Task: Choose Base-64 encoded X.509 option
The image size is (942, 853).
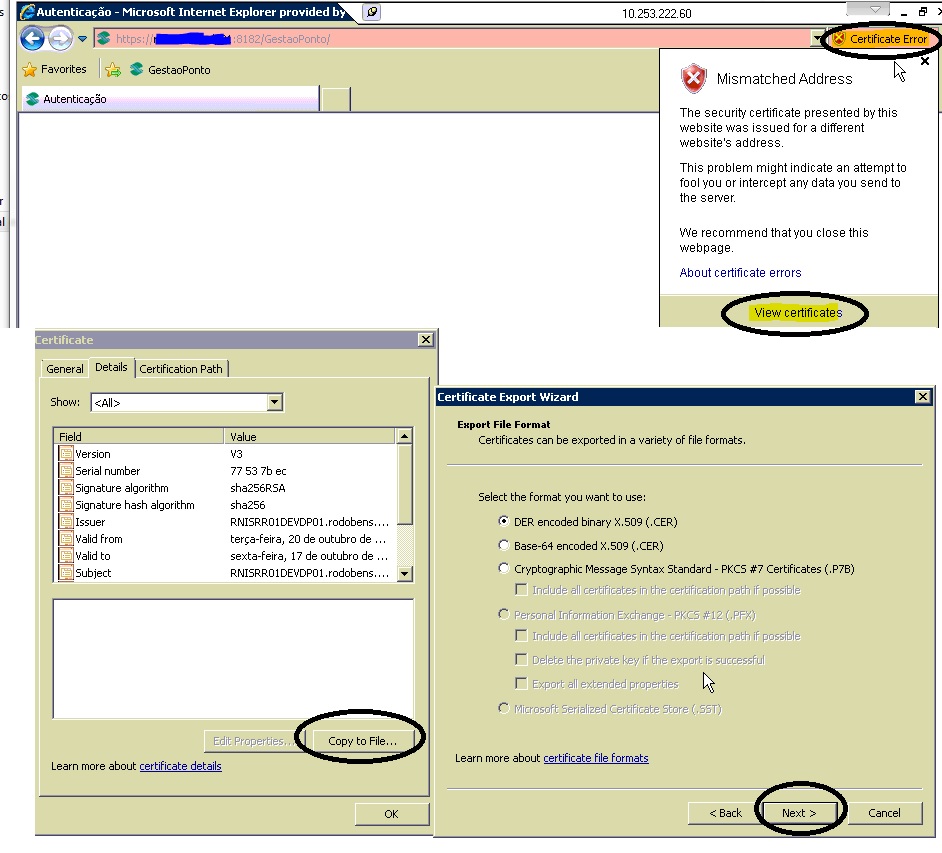Action: 504,546
